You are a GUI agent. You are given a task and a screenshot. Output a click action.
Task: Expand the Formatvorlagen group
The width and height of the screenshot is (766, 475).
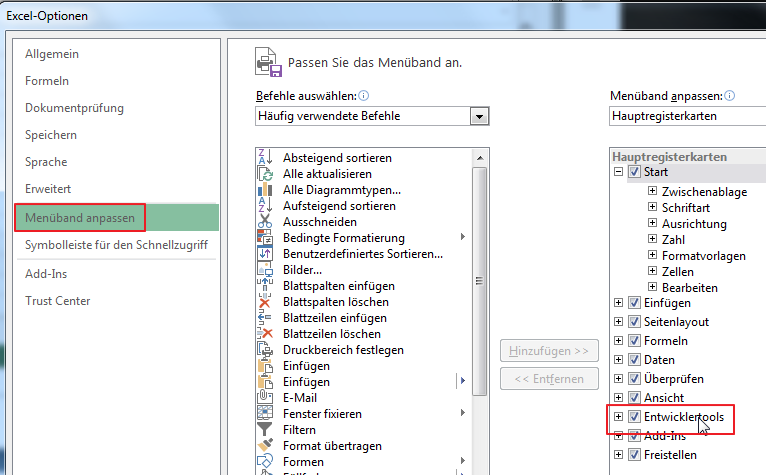(652, 255)
